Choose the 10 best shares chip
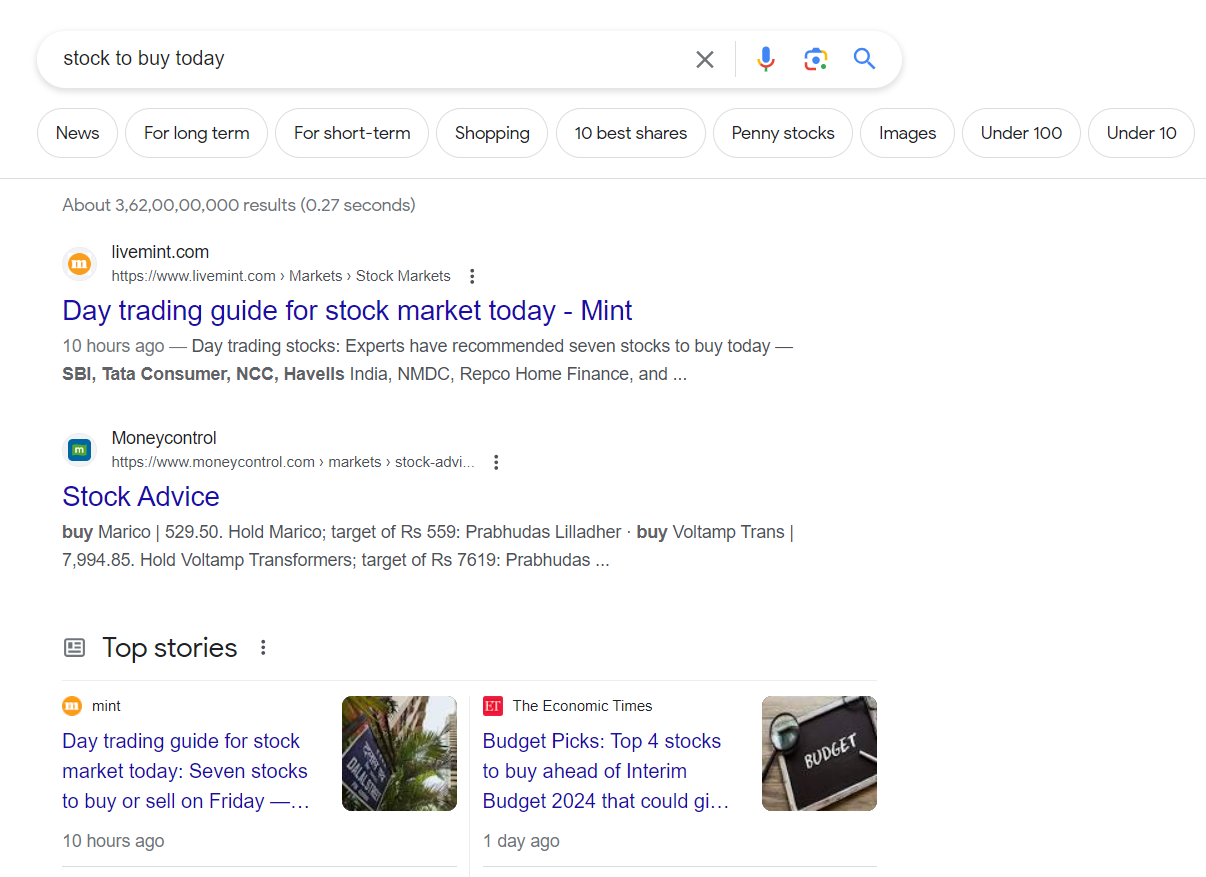The width and height of the screenshot is (1206, 877). [631, 133]
